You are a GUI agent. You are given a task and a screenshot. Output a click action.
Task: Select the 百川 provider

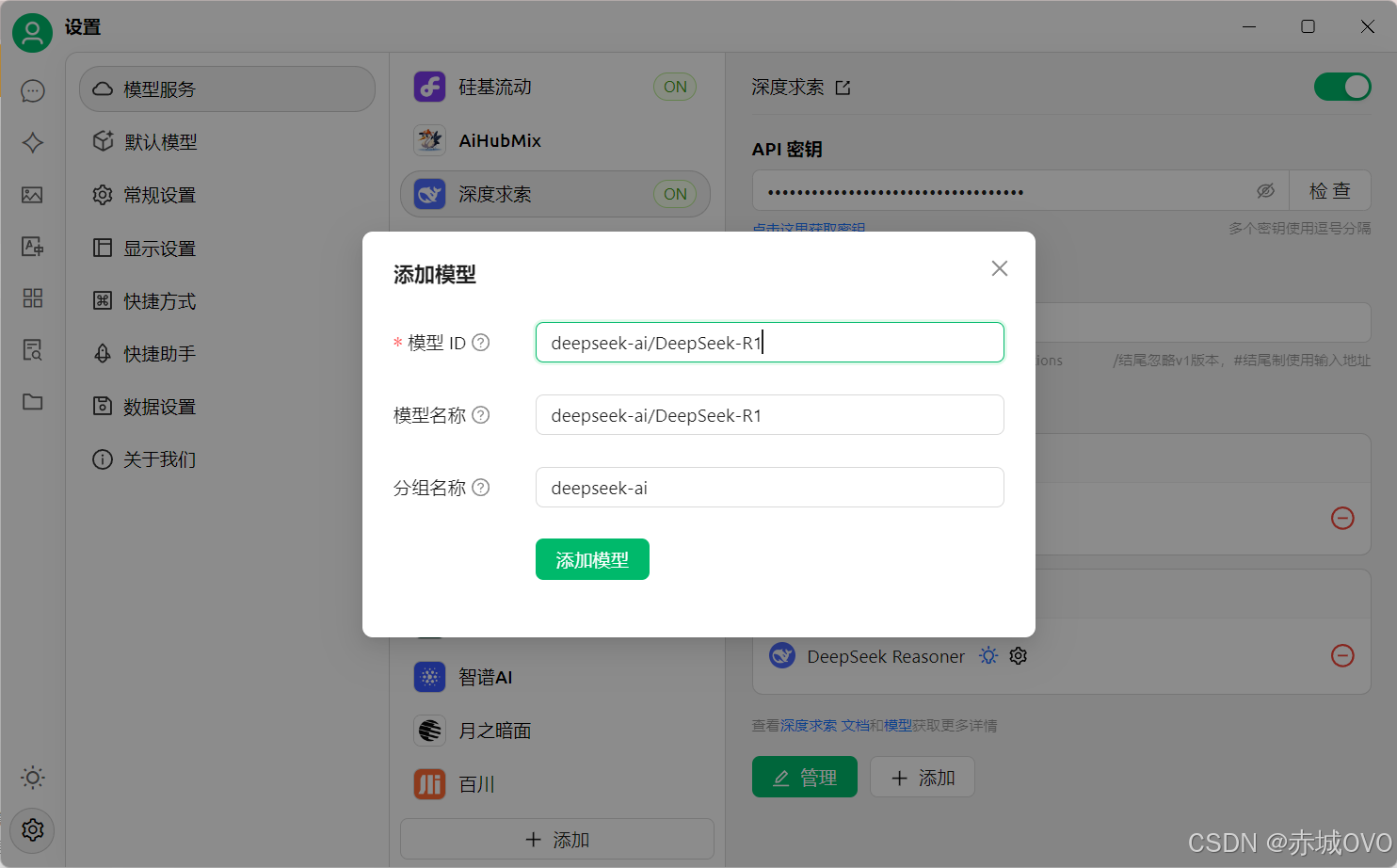point(555,784)
